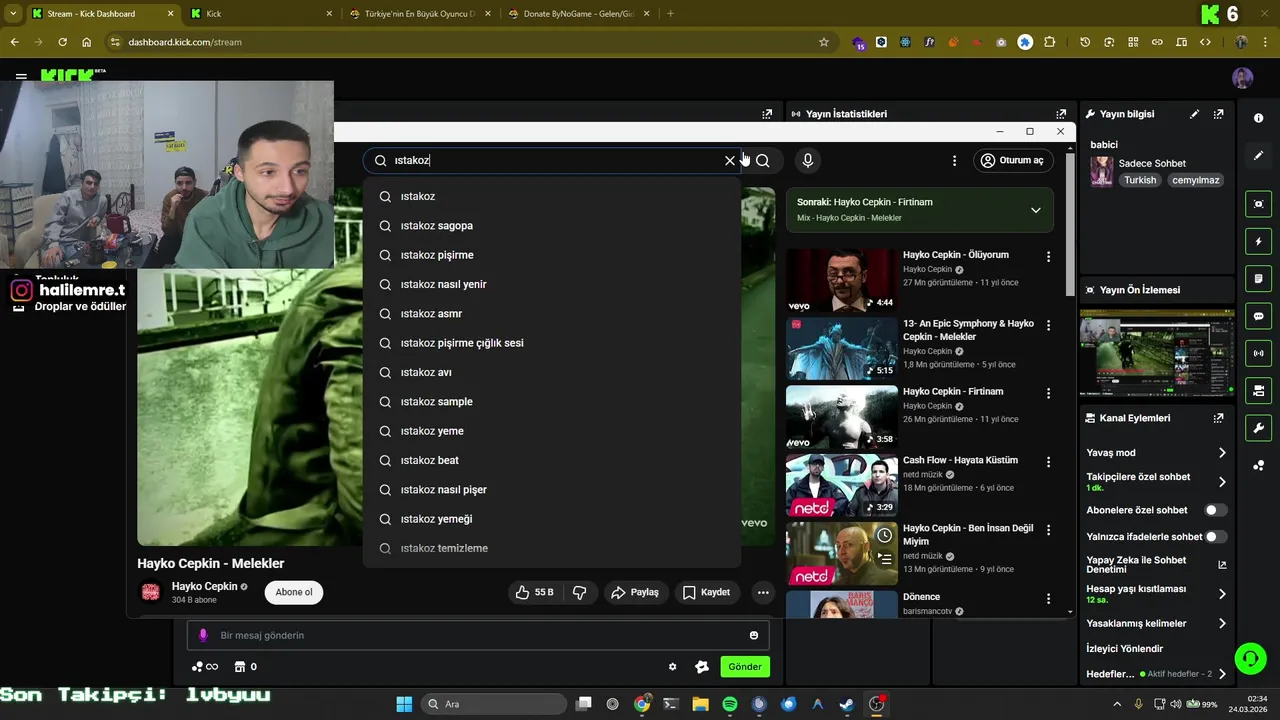This screenshot has height=720, width=1280.
Task: Expand Takipçilere özel sohbet arrow
Action: (1222, 482)
